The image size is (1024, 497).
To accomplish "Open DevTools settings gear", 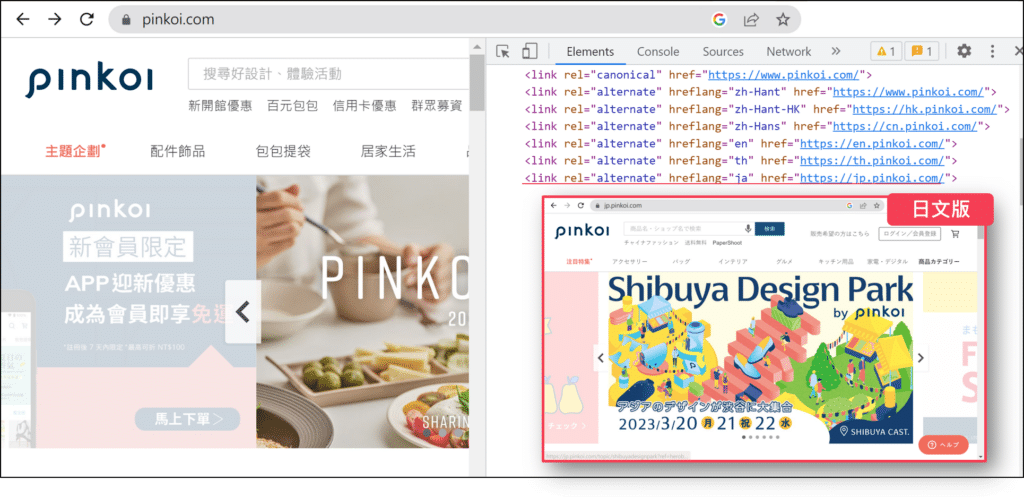I will (x=964, y=51).
